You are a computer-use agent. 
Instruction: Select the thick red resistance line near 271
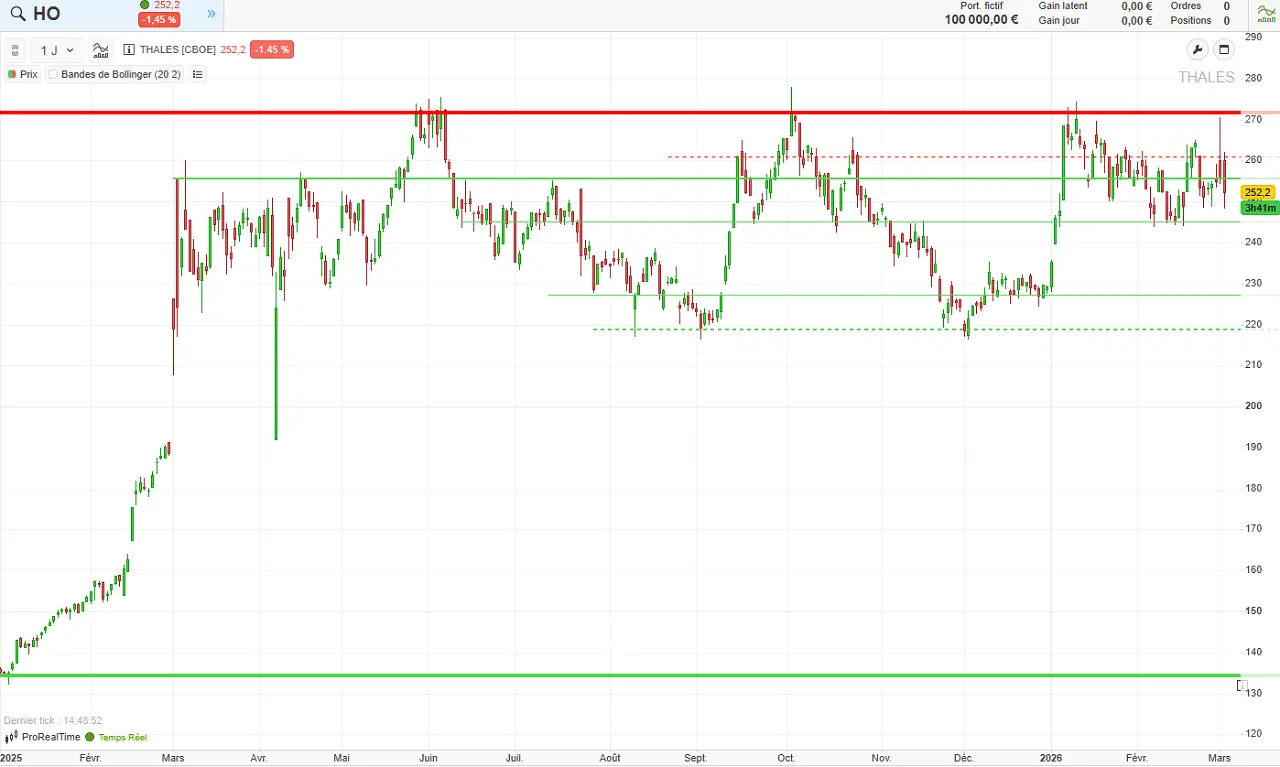pos(600,113)
